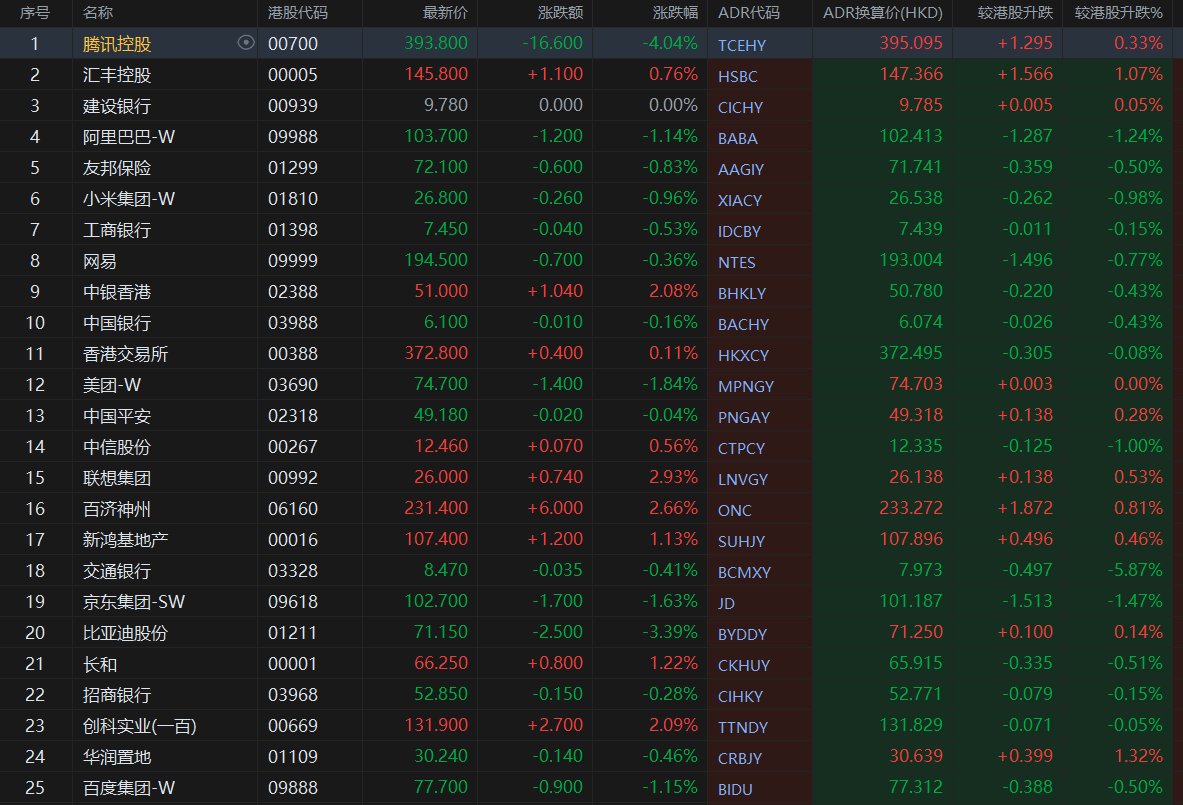The height and width of the screenshot is (805, 1183).
Task: Click the target icon beside 腾讯控股
Action: 246,43
